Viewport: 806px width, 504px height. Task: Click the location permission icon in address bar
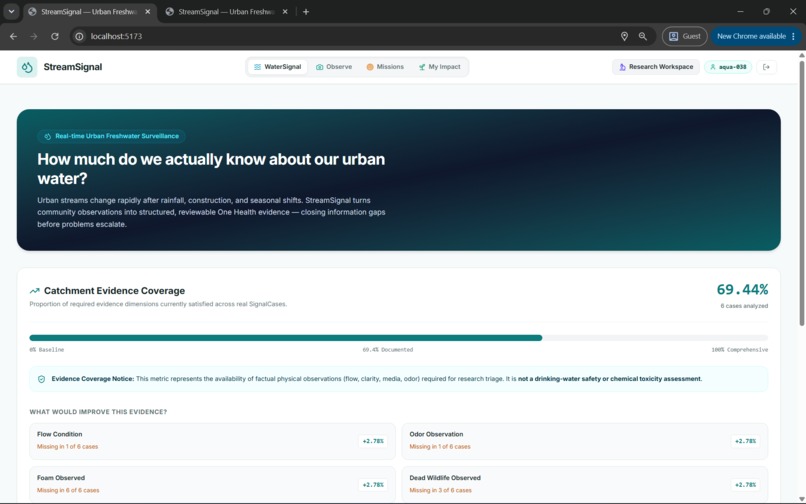point(624,36)
